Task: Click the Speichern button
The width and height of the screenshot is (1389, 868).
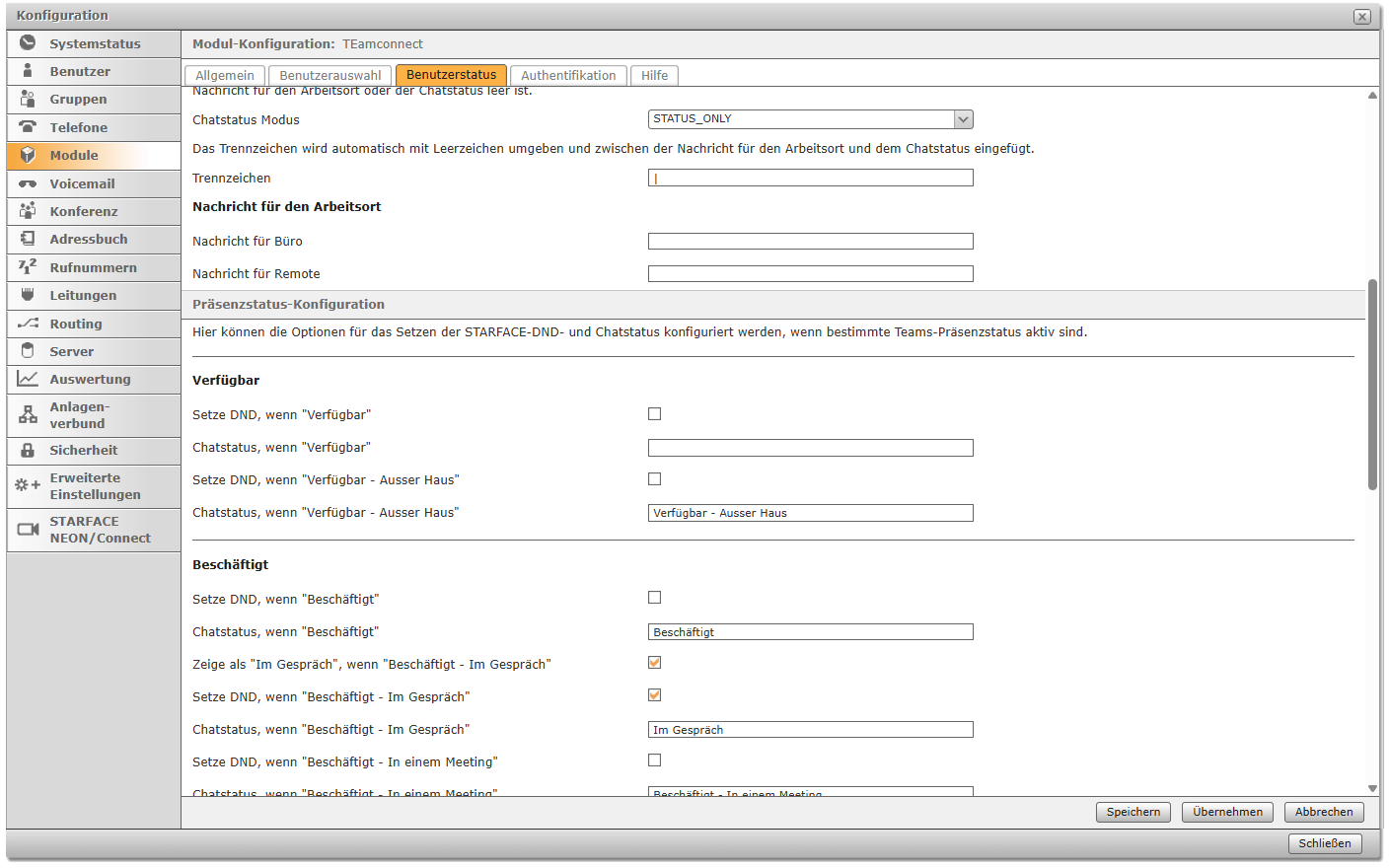Action: [x=1133, y=812]
